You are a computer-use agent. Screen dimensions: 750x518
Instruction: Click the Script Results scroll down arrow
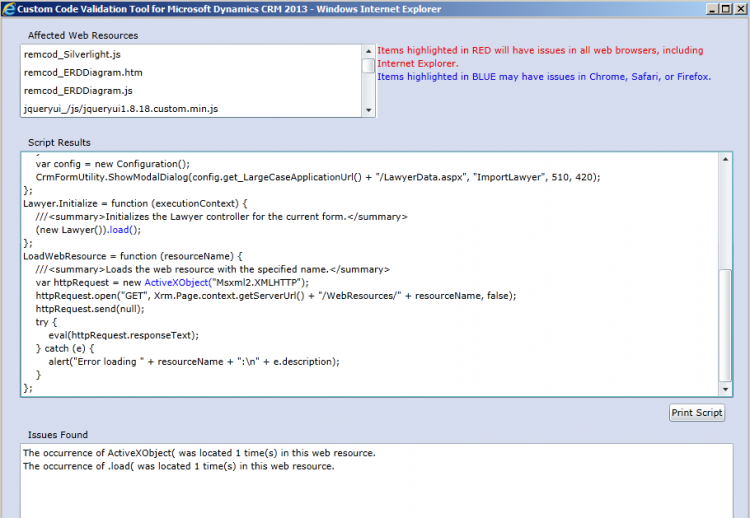725,389
